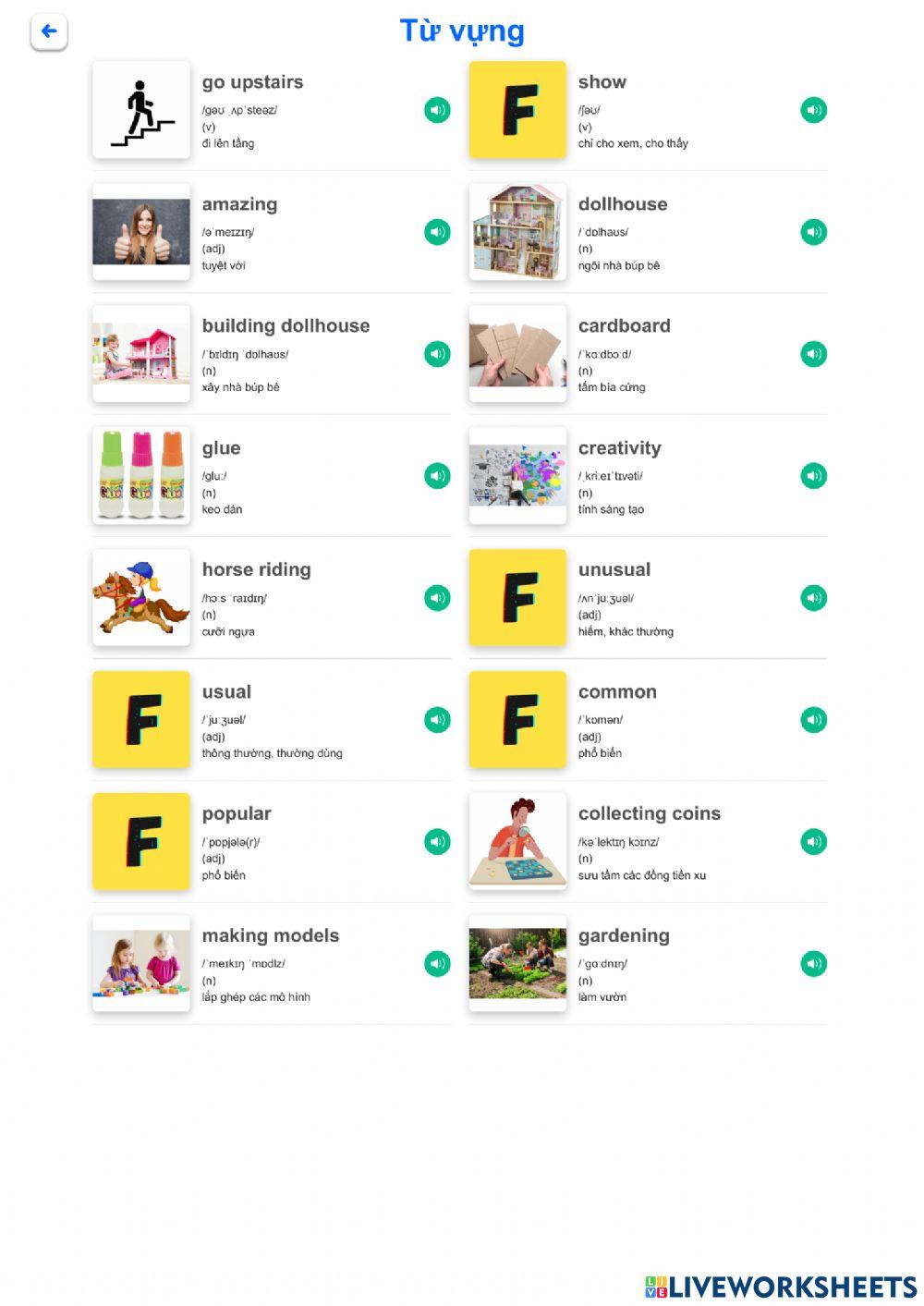Listen to 'unusual' pronunciation
Viewport: 924px width, 1306px height.
(813, 598)
